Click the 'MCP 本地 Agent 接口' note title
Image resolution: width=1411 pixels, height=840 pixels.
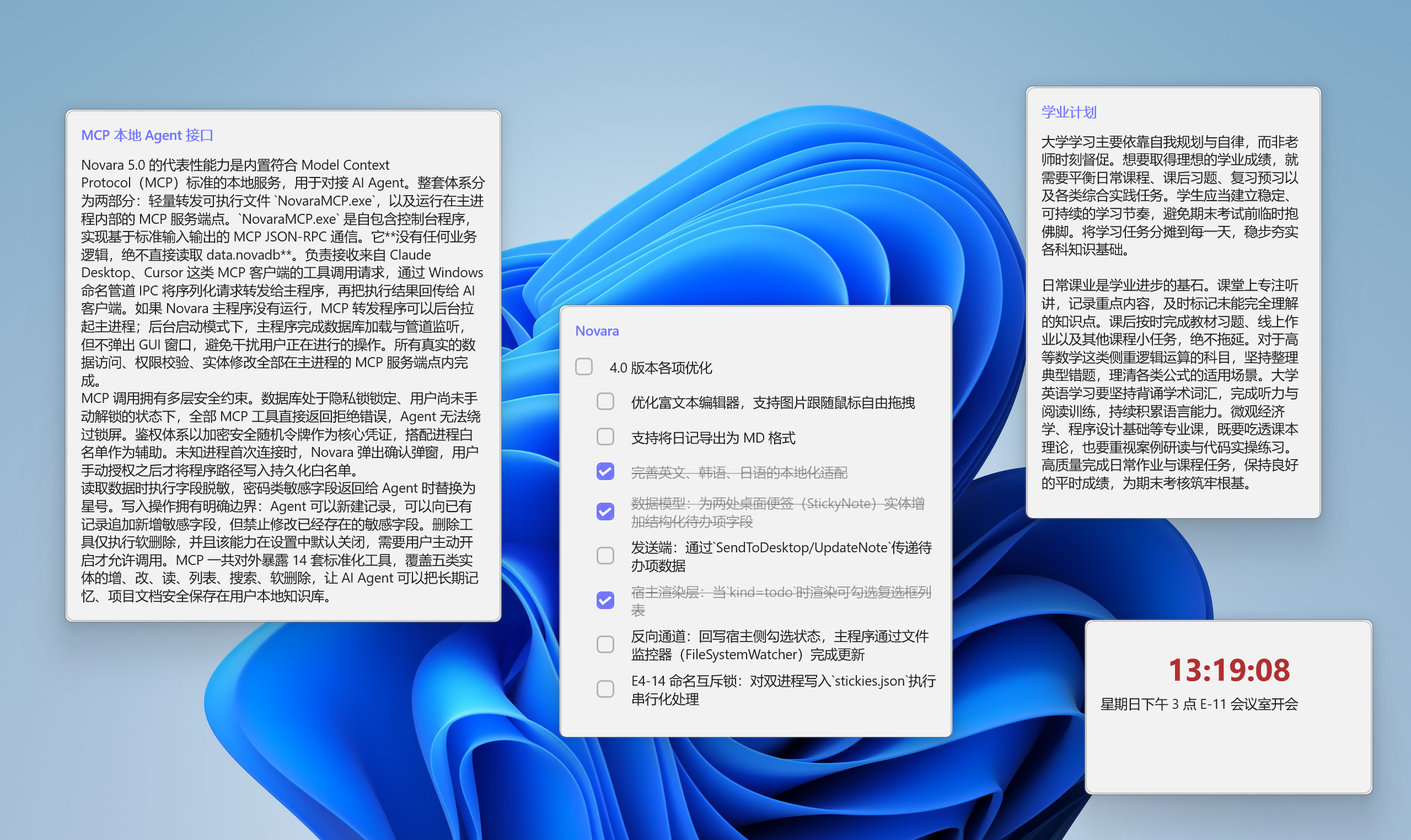147,135
